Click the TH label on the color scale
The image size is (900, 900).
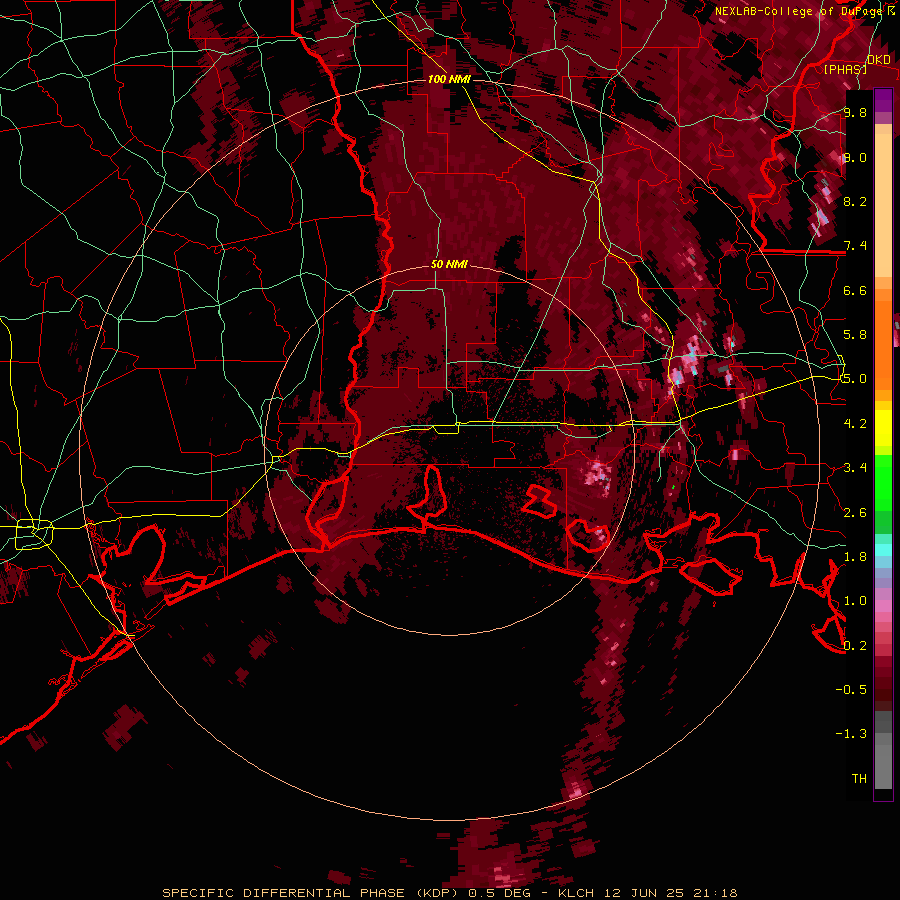coord(859,779)
